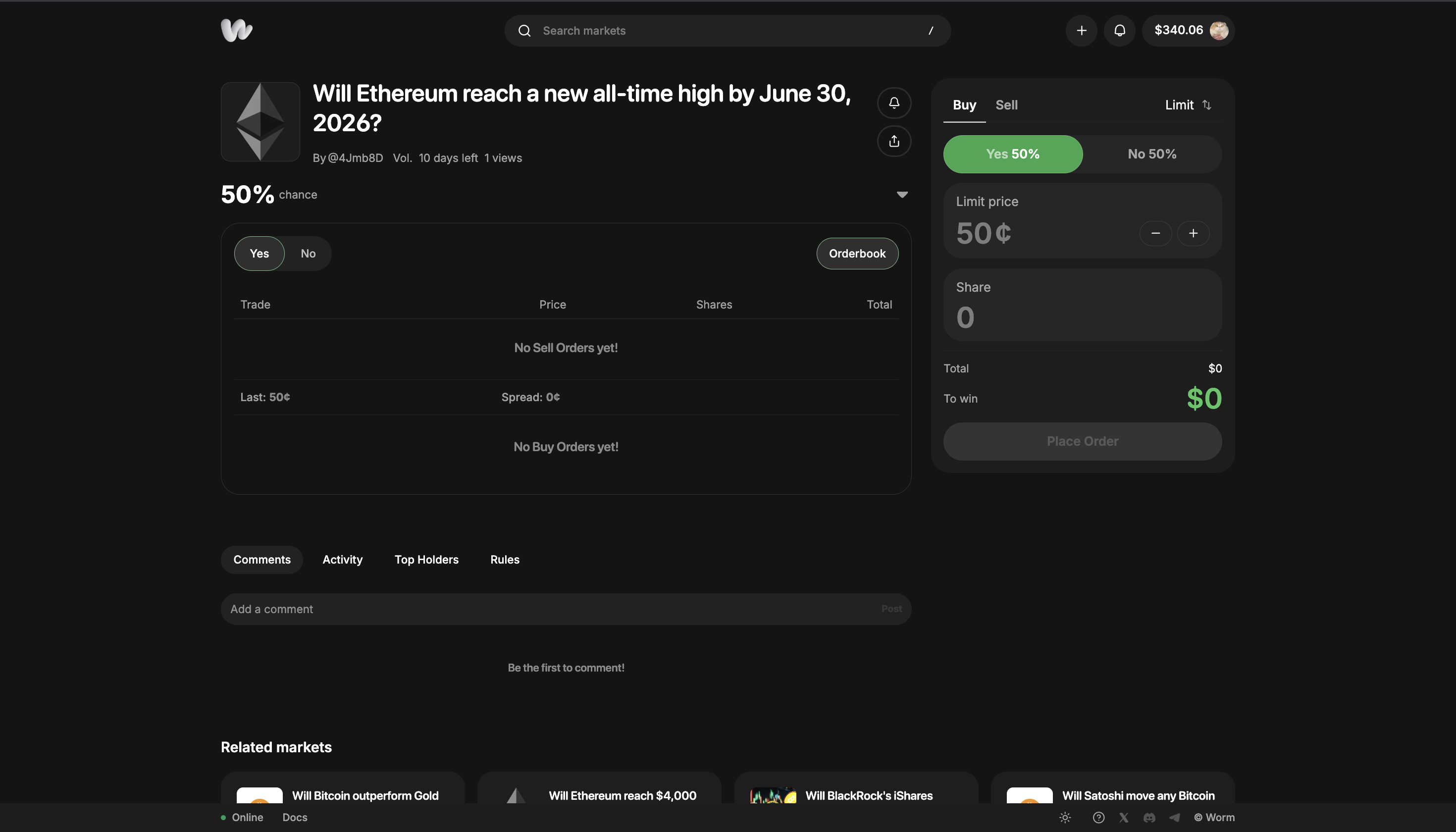Open the Discord link in the footer
Viewport: 1456px width, 832px height.
(1149, 818)
